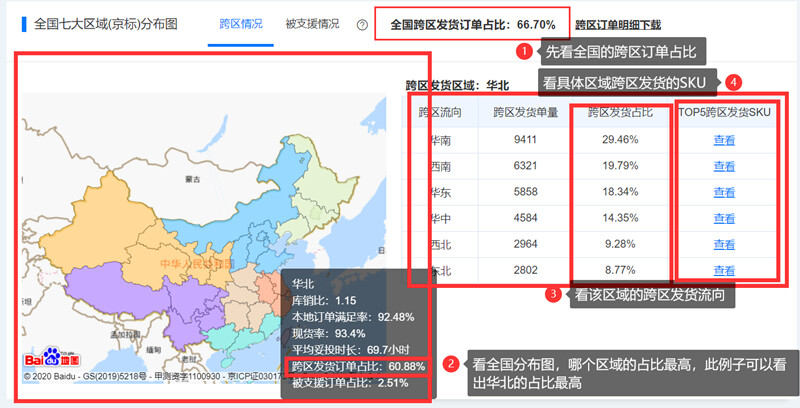
Task: Click the 跨区发货占比 column header
Action: click(620, 113)
